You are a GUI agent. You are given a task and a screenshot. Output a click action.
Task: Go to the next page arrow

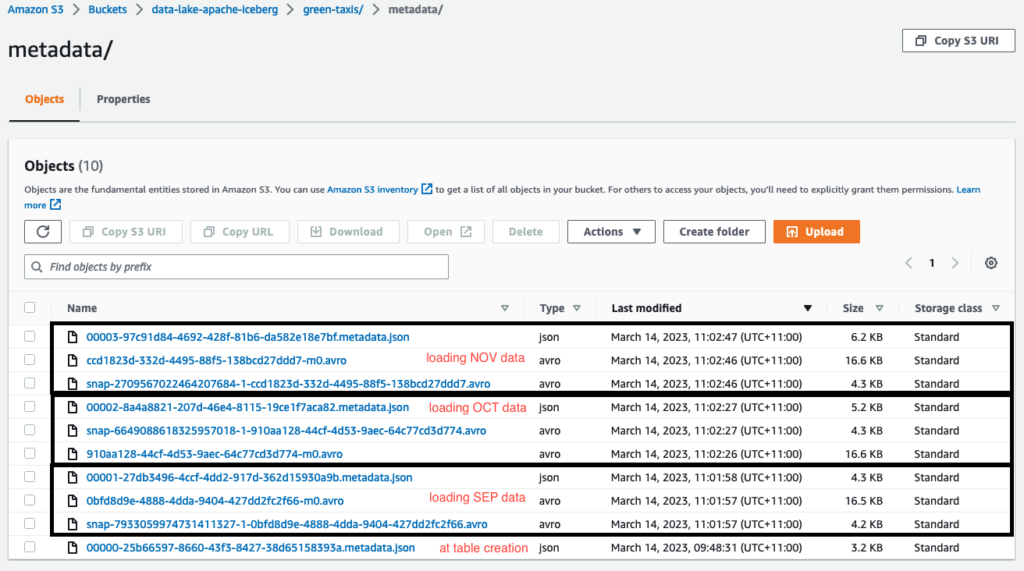point(955,263)
